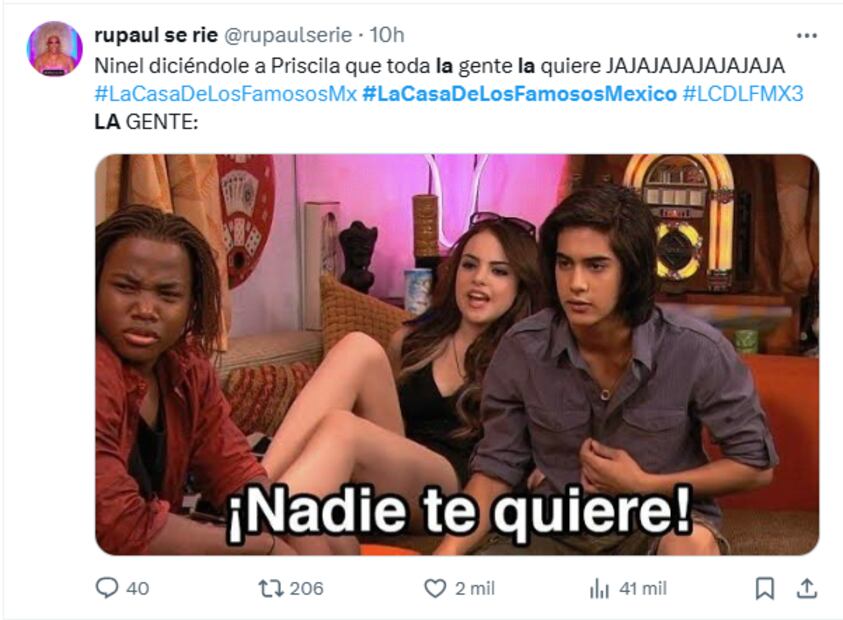Click the @rupaulserie handle

(x=288, y=35)
